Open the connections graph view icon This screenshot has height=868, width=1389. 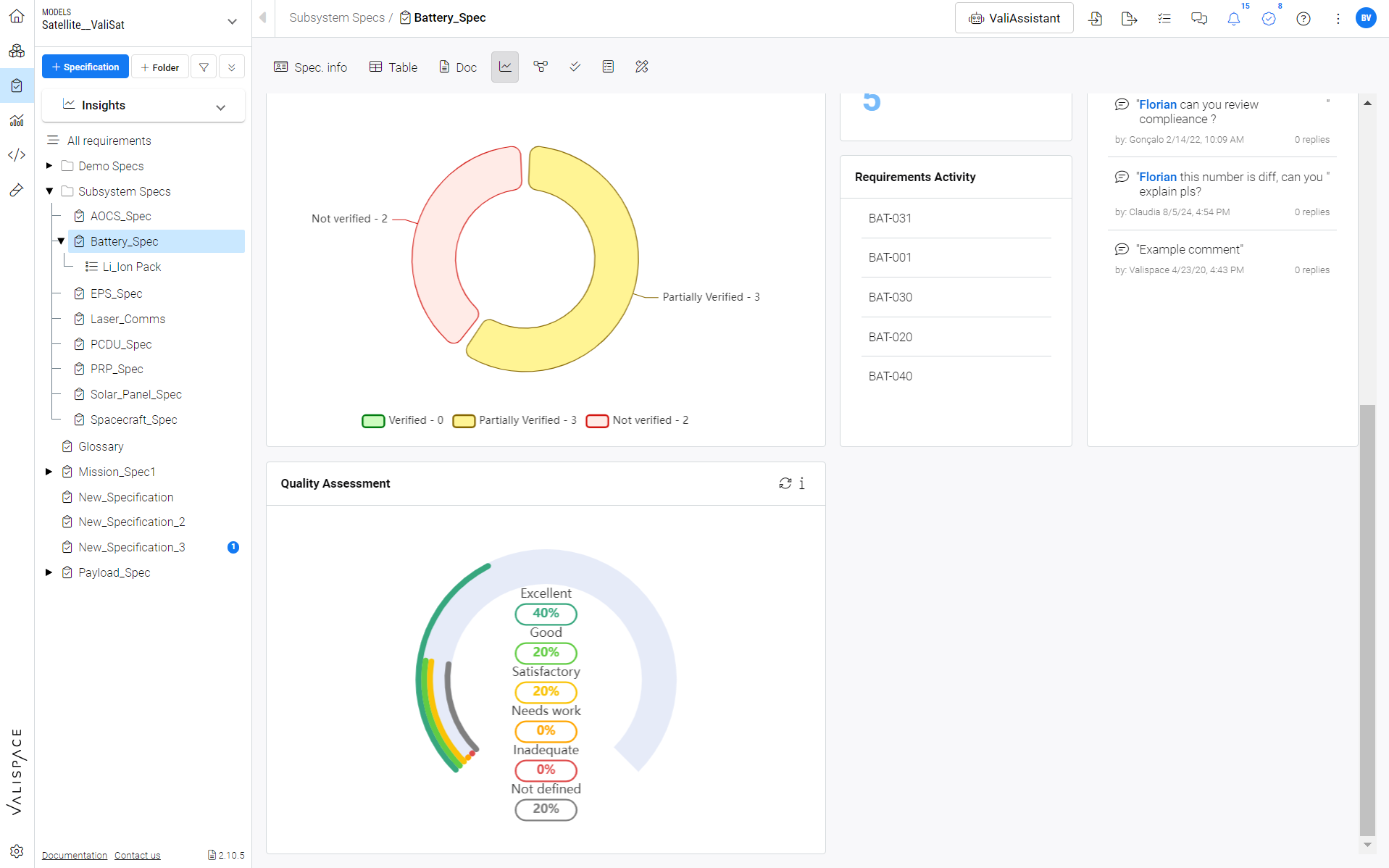pyautogui.click(x=541, y=67)
